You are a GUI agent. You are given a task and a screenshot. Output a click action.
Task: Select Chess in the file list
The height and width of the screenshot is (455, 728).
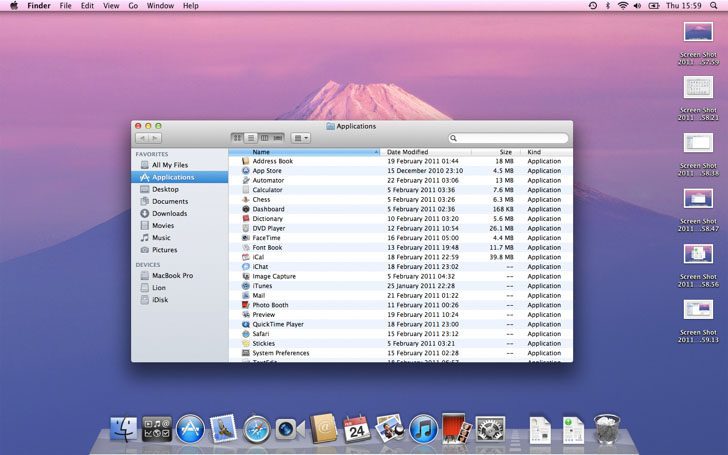401,199
